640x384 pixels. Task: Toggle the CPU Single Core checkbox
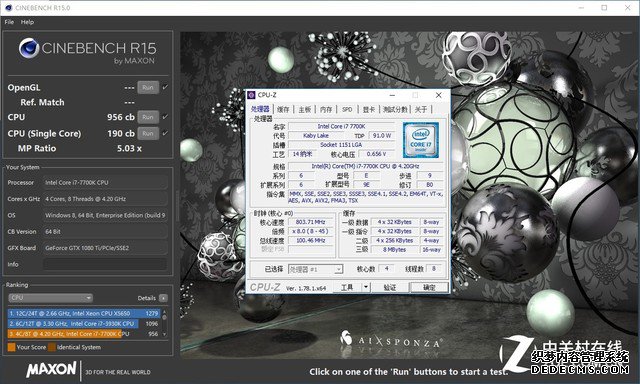(x=165, y=133)
